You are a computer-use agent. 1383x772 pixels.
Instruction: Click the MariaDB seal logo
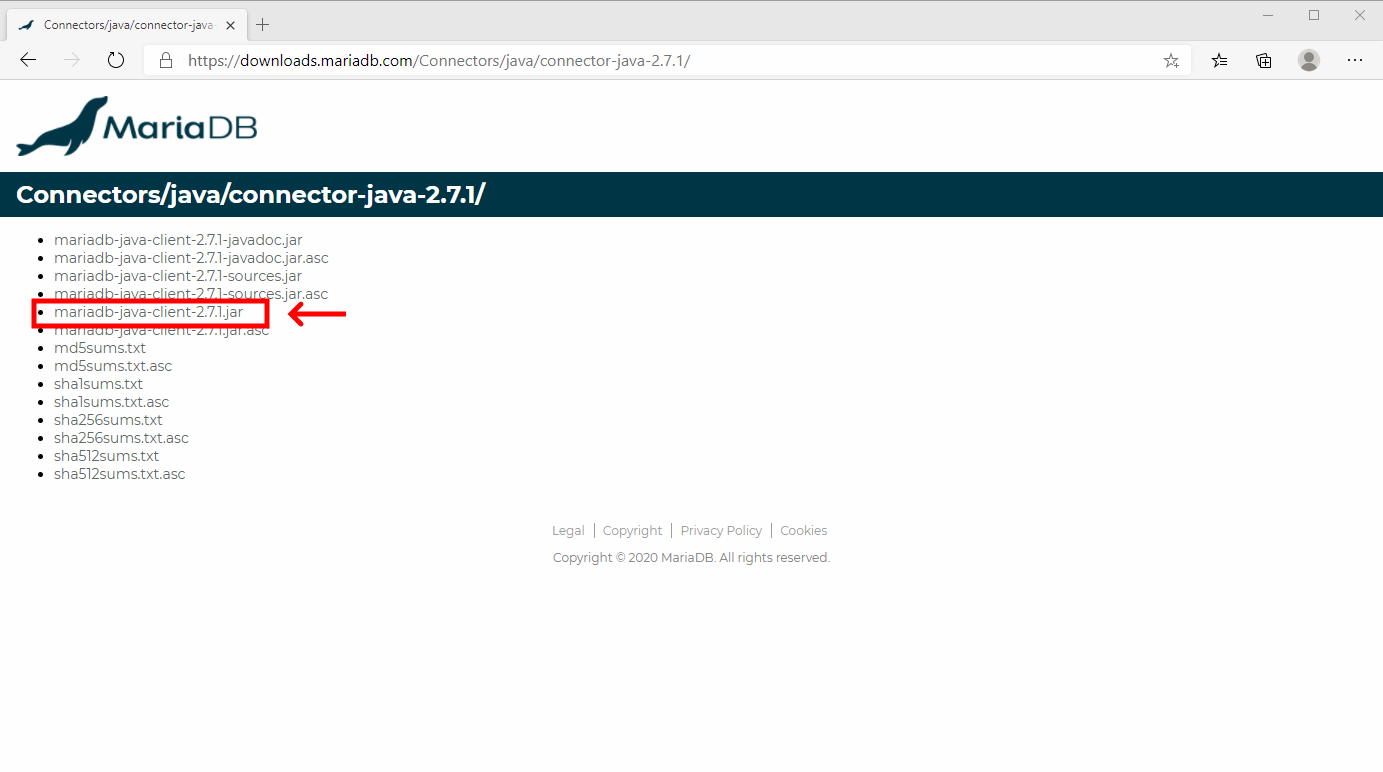[x=137, y=126]
